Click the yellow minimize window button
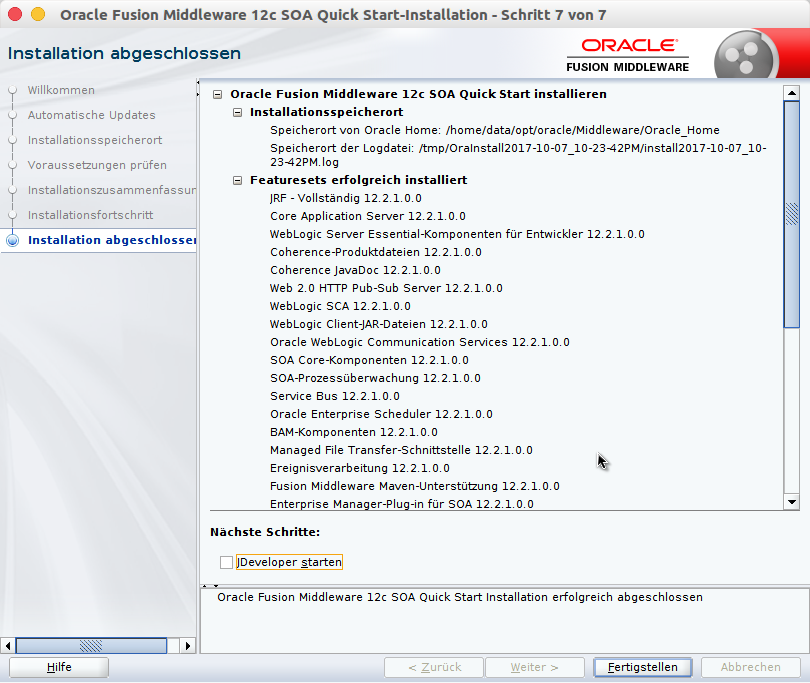The height and width of the screenshot is (683, 810). click(38, 14)
